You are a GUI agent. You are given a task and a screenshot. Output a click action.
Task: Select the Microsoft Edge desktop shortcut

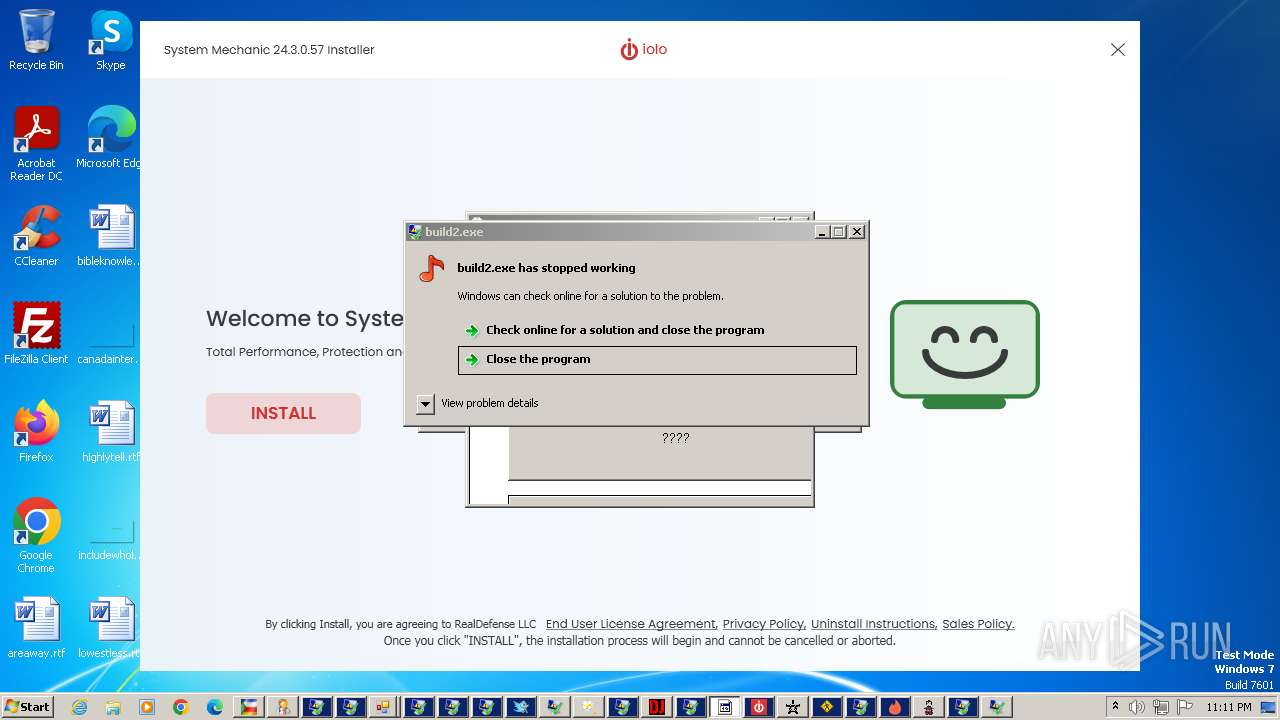pos(111,138)
